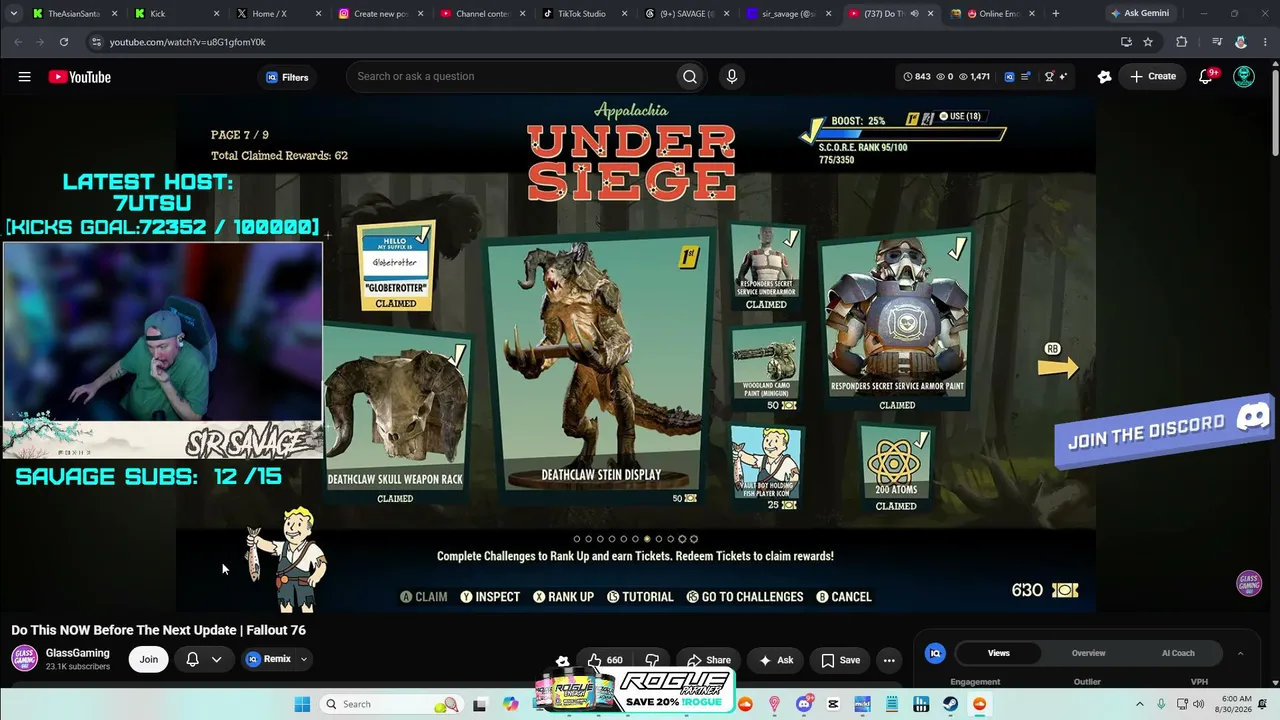Open the GlassGaming channel name link
This screenshot has width=1280, height=720.
pos(77,653)
